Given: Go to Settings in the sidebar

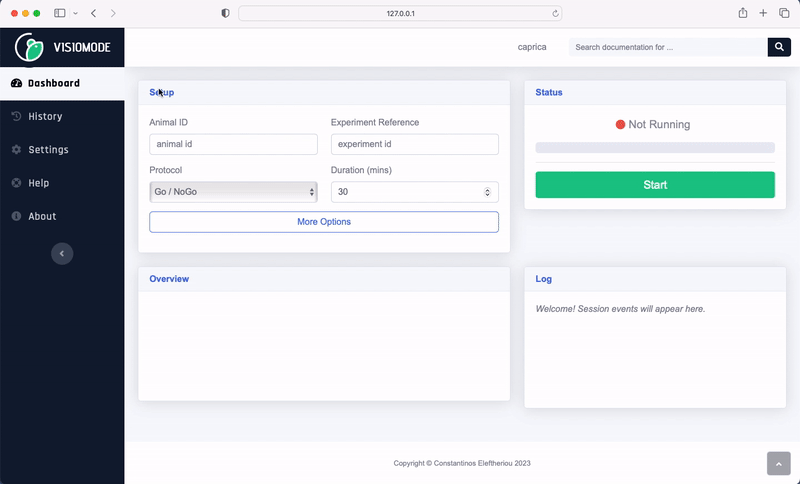Looking at the screenshot, I should (48, 150).
